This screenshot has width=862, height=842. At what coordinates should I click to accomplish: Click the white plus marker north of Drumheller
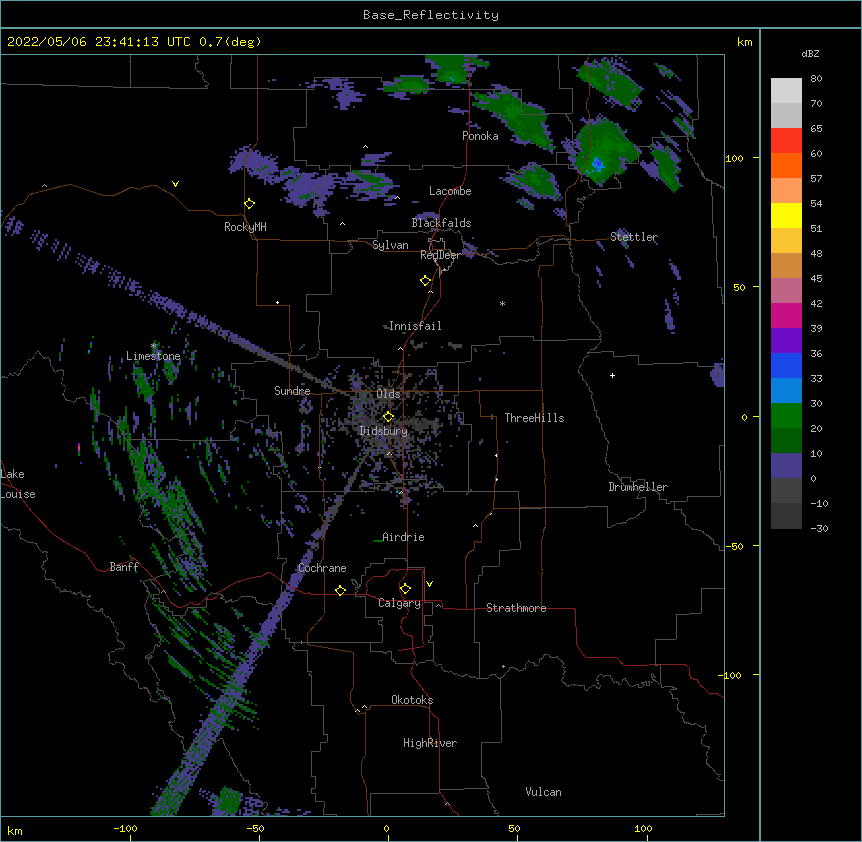point(612,375)
